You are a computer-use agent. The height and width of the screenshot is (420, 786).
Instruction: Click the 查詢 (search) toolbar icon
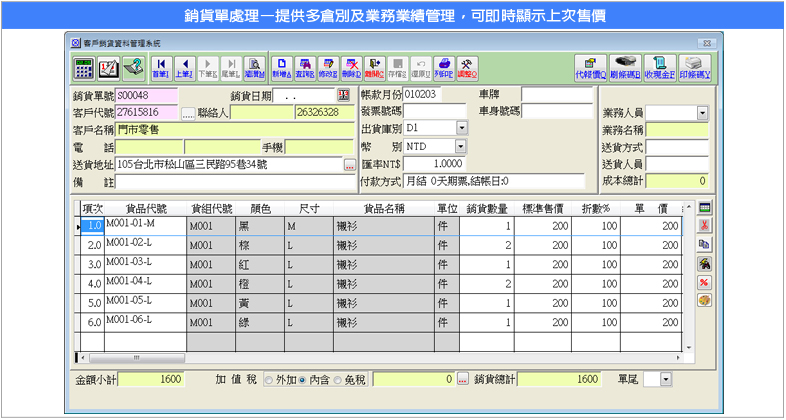coord(305,67)
